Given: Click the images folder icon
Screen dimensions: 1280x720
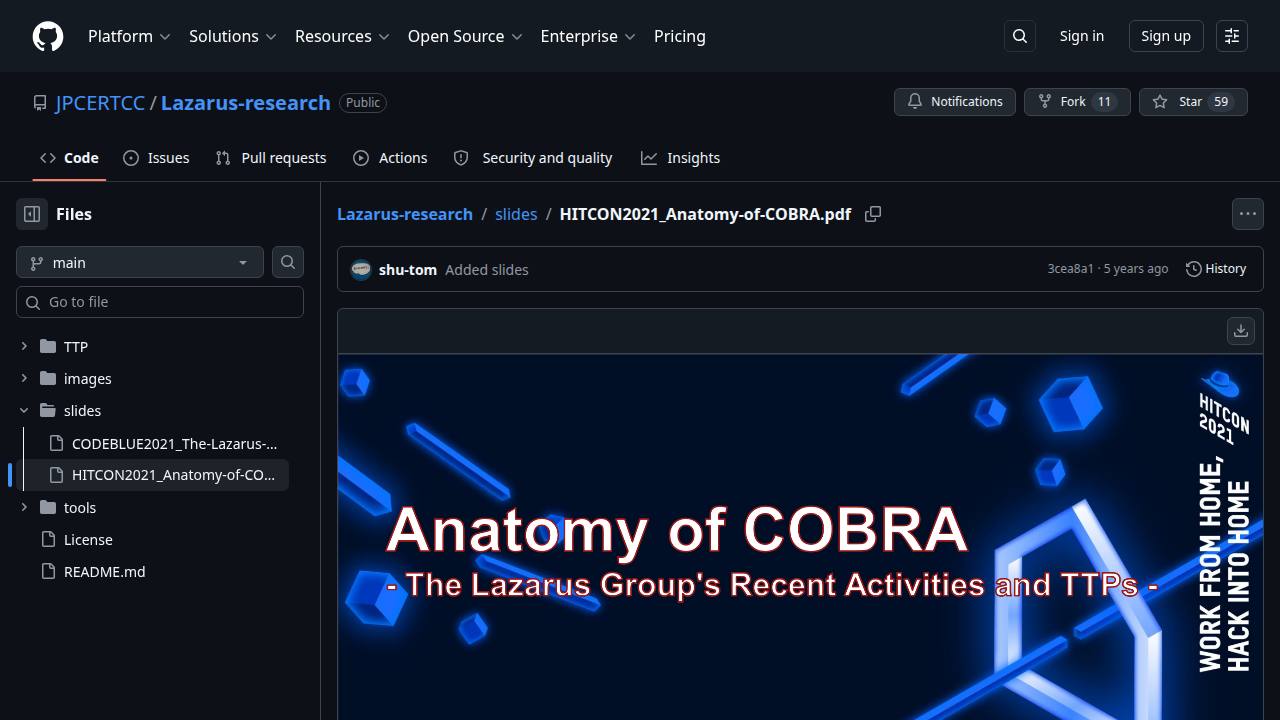Looking at the screenshot, I should click(x=48, y=378).
